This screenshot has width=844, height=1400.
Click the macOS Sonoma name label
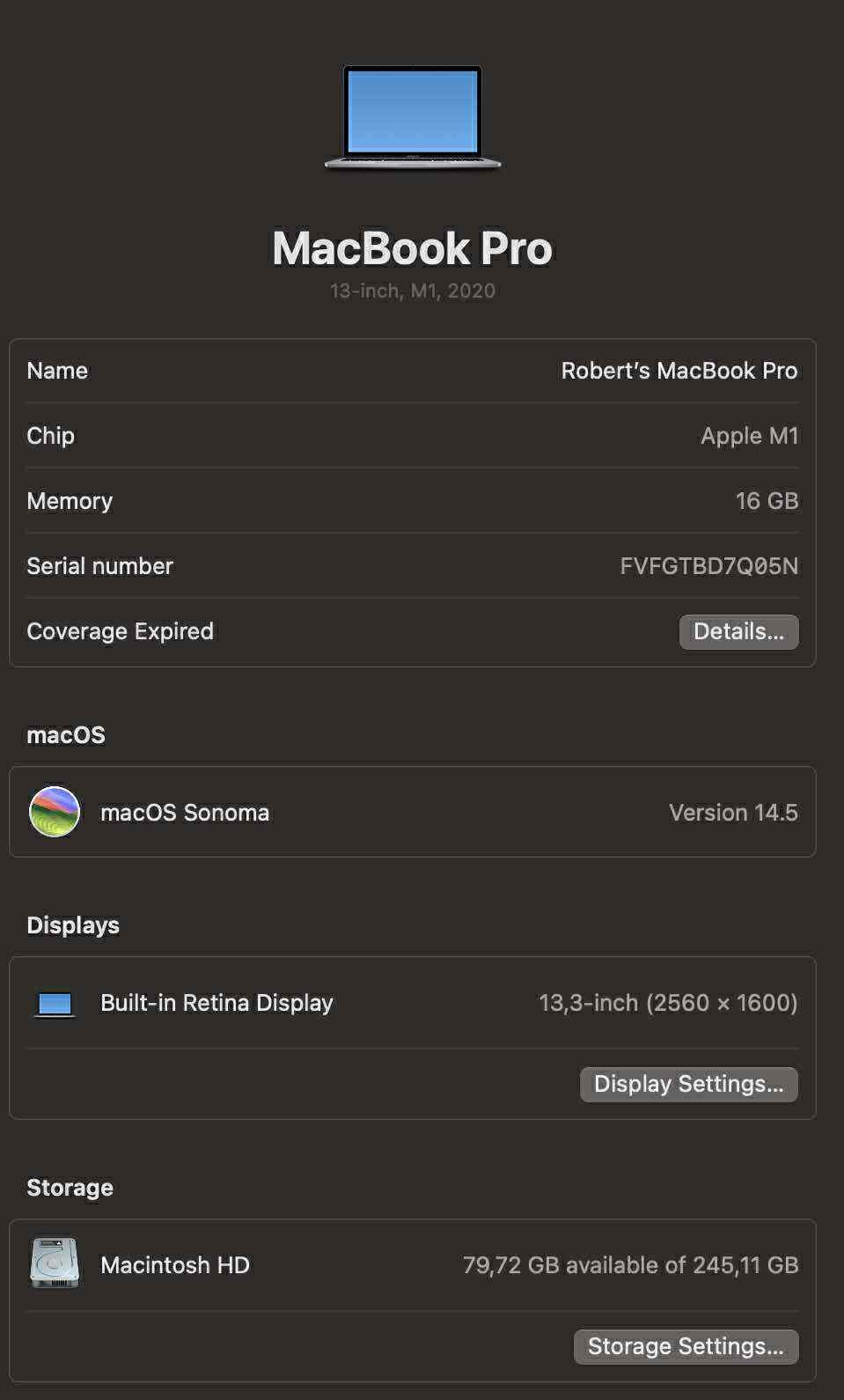185,813
